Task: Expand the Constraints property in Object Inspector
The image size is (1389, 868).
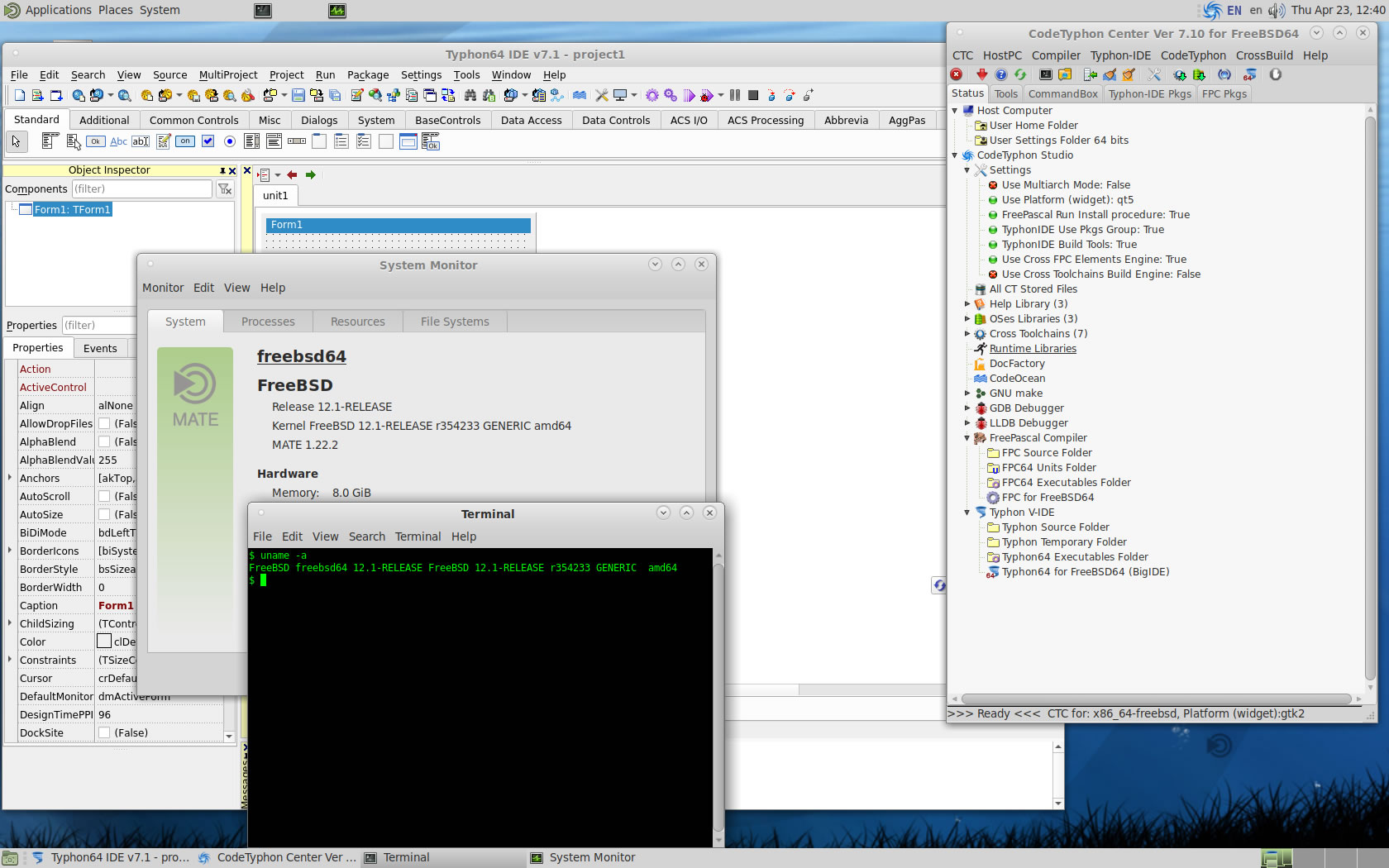Action: [x=10, y=660]
